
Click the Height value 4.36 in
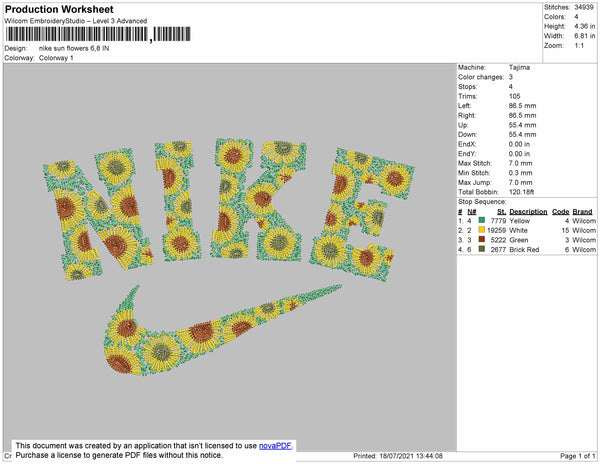(584, 26)
